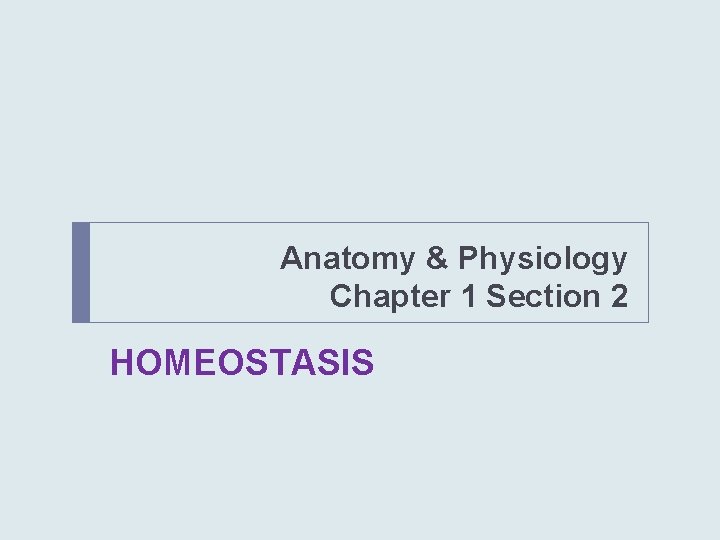This screenshot has width=720, height=540.
Task: Click the letter "P" starting Physiology
Action: [470, 259]
